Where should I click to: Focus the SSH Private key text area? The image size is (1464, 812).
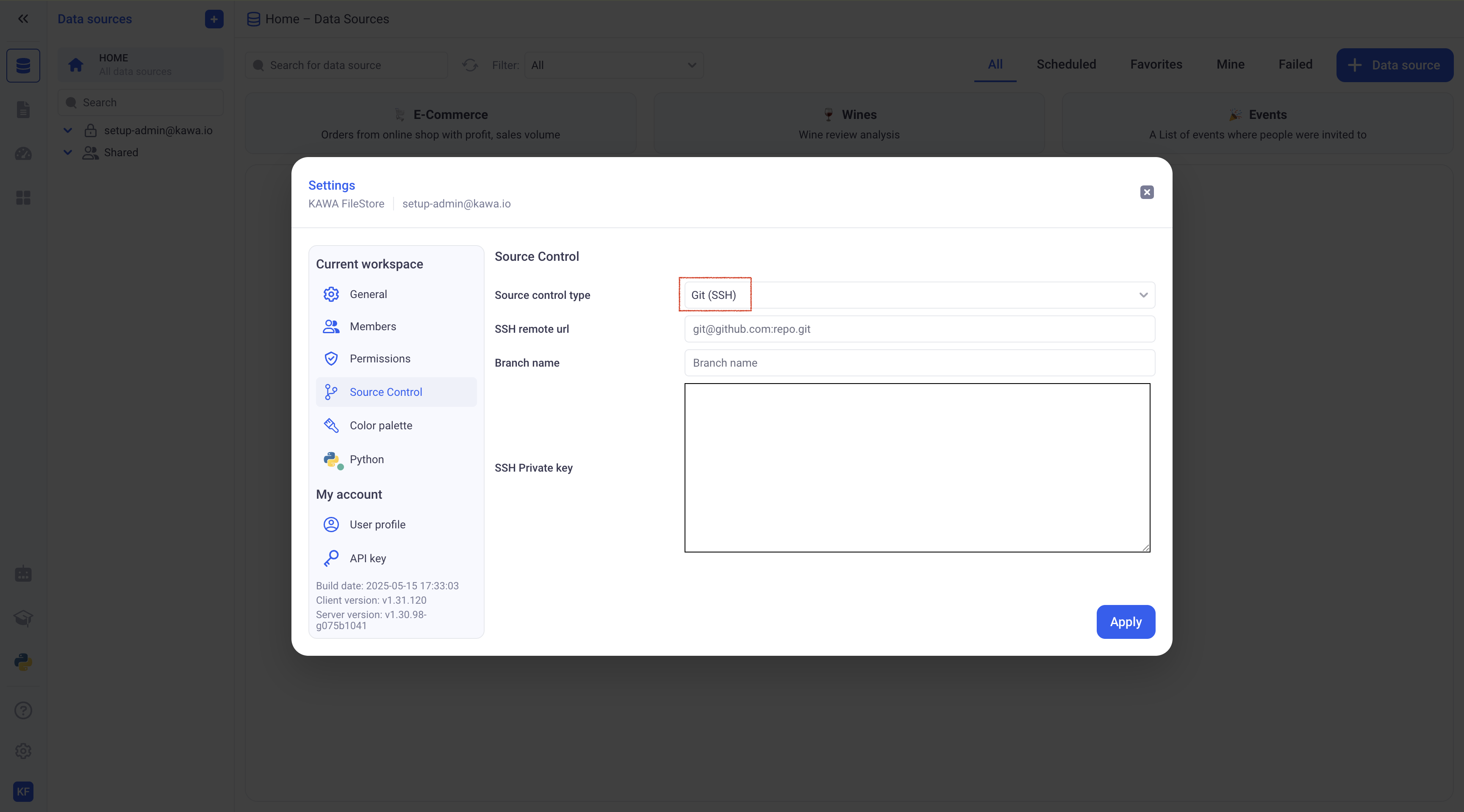pos(917,467)
